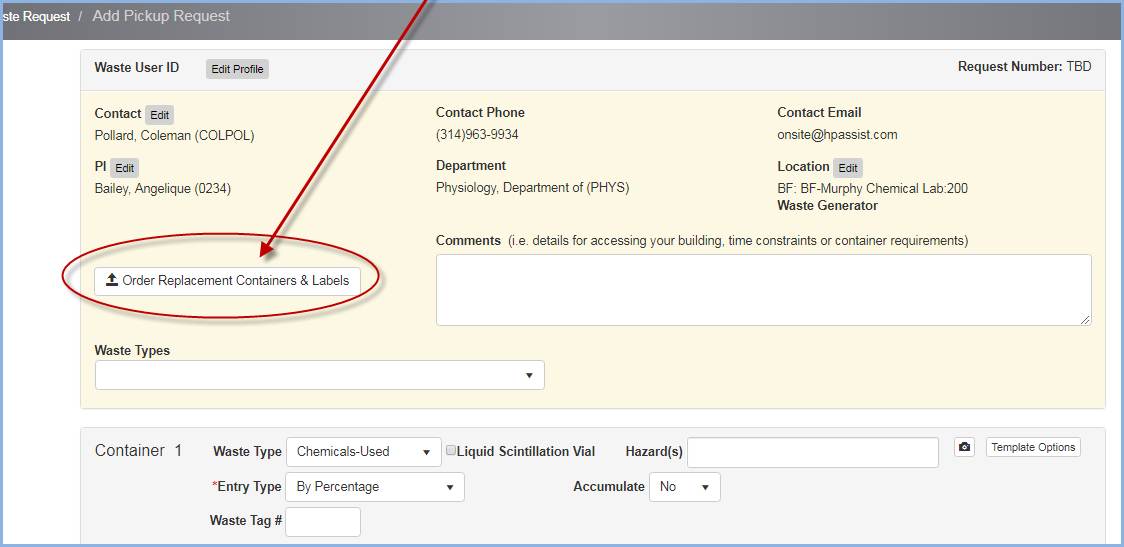This screenshot has height=547, width=1124.
Task: Open the By Percentage Entry Type dropdown
Action: [374, 487]
